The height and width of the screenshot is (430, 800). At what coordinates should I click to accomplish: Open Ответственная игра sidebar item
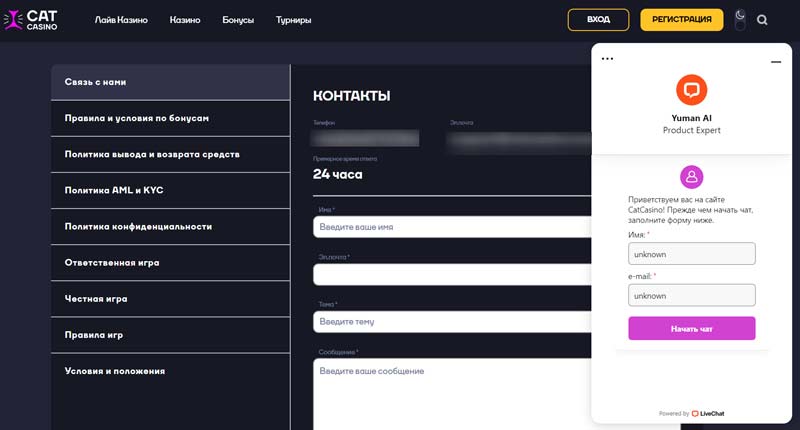click(170, 262)
